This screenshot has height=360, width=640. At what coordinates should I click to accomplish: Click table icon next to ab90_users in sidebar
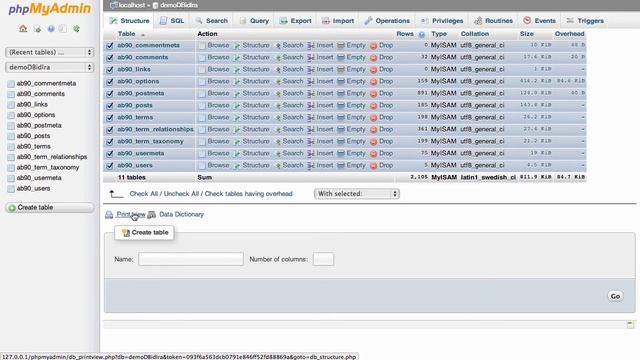tap(11, 189)
